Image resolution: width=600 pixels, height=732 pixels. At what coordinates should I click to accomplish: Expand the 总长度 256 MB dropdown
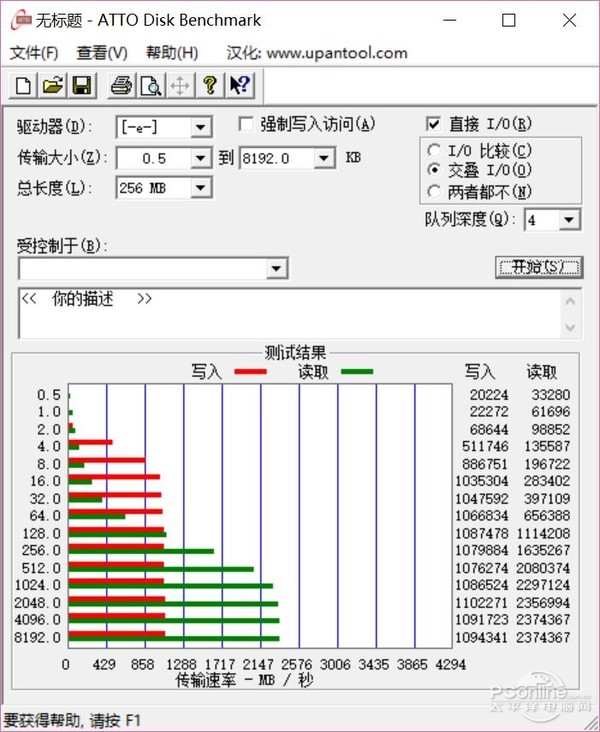pyautogui.click(x=200, y=188)
